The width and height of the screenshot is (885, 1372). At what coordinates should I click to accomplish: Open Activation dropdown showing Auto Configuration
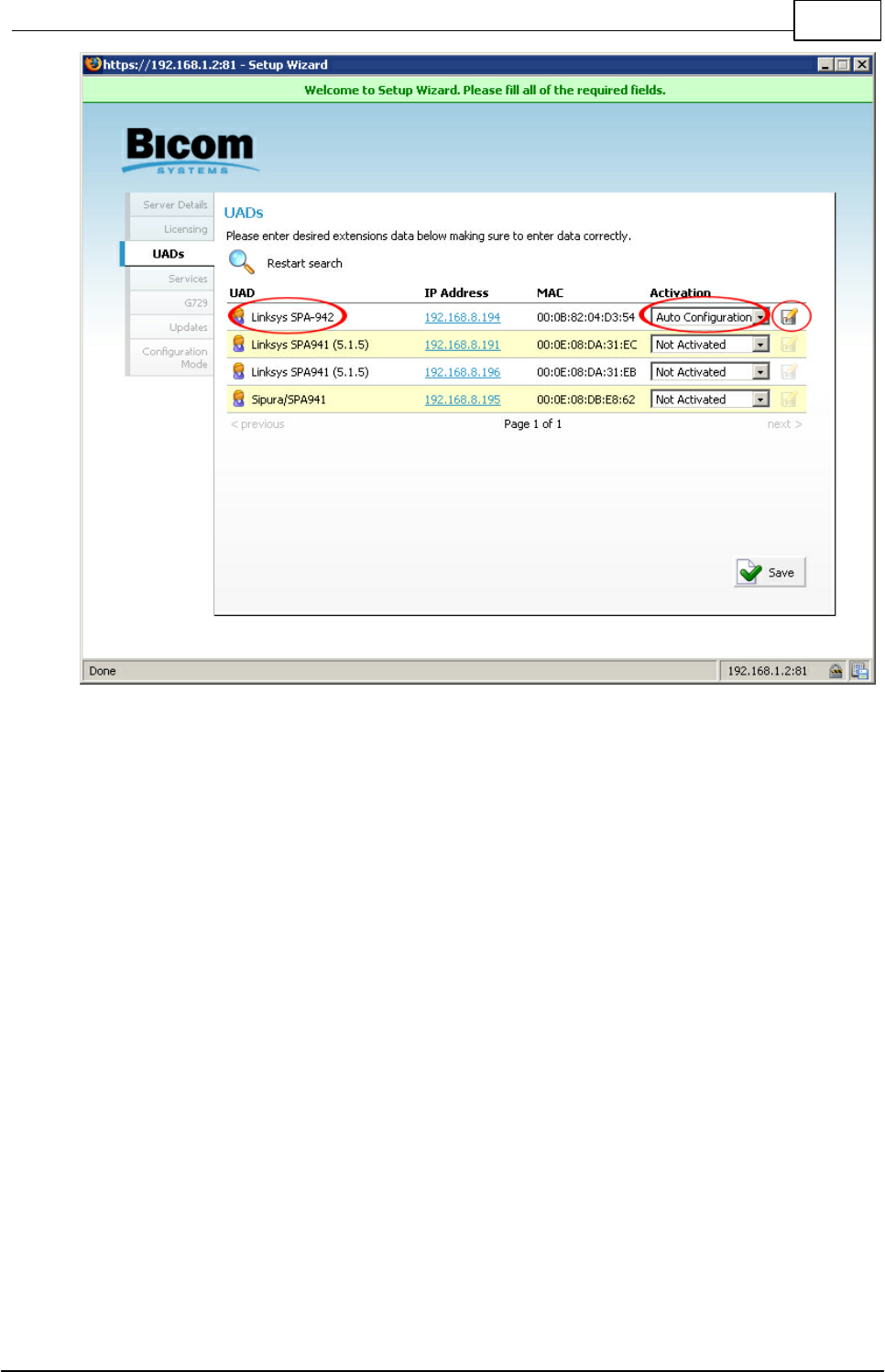tap(710, 317)
